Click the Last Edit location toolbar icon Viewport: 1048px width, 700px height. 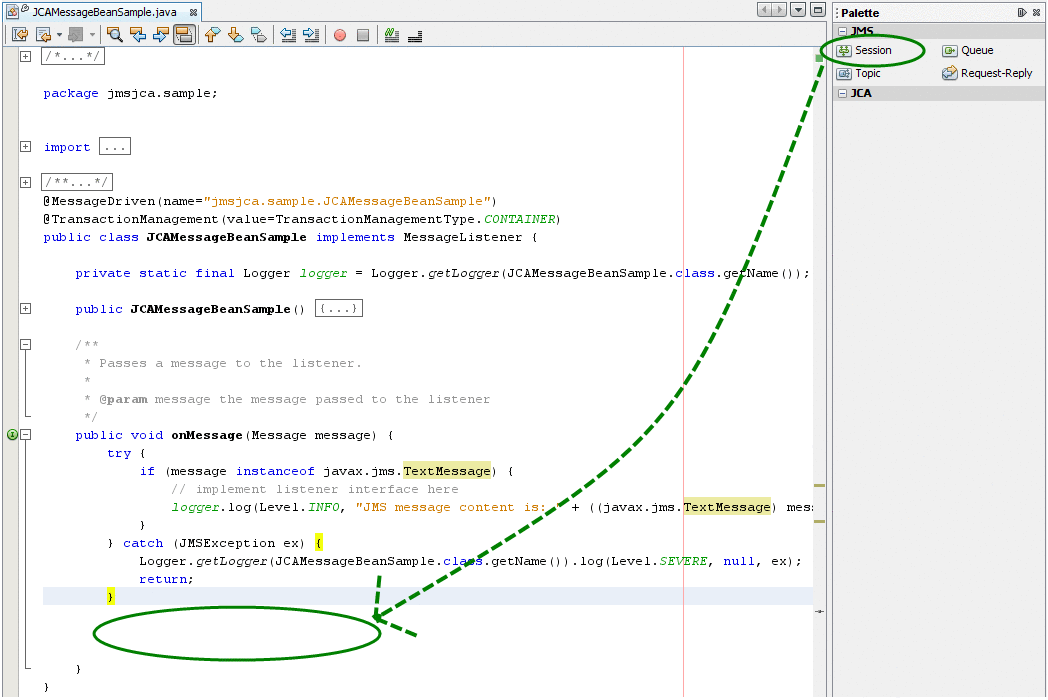tap(20, 35)
